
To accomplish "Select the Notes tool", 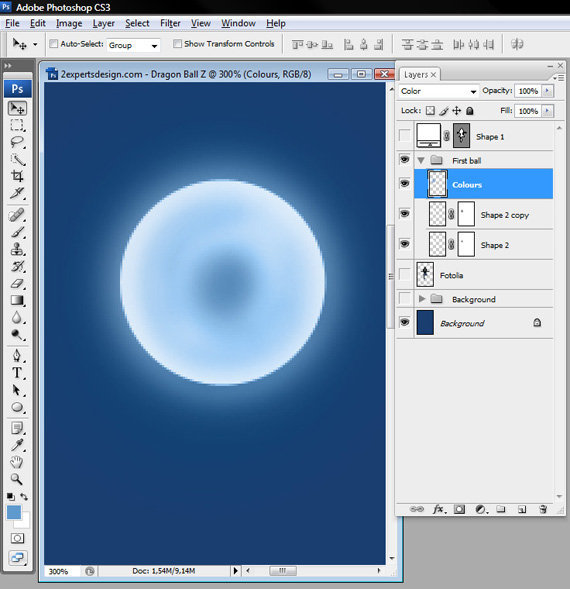I will [x=17, y=428].
